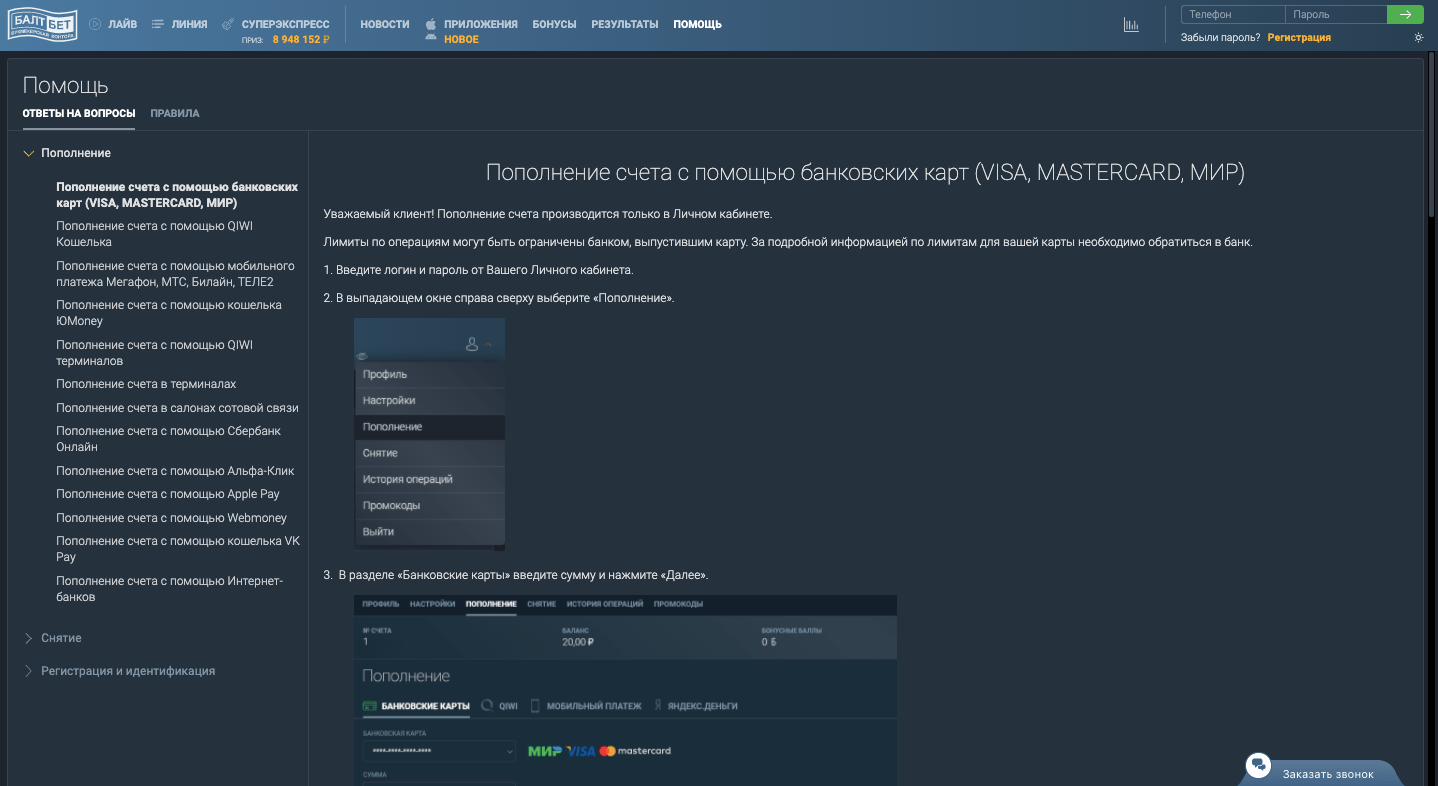Image resolution: width=1438 pixels, height=786 pixels.
Task: Open the Регистрация link
Action: coord(1299,37)
